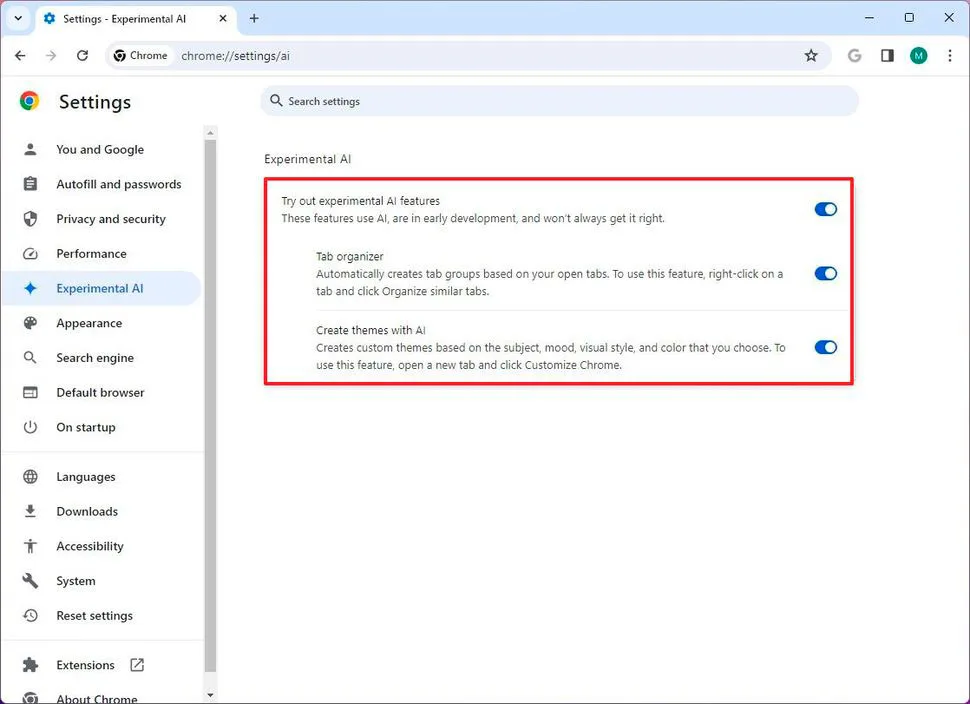The height and width of the screenshot is (704, 970).
Task: Open a new tab with plus button
Action: pos(254,19)
